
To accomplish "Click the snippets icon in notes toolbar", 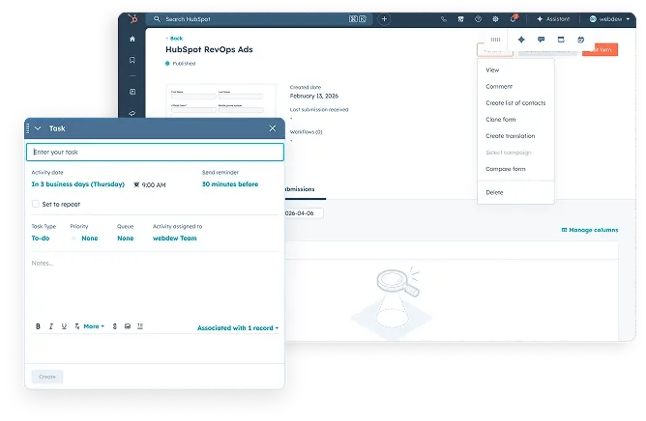I will (140, 326).
